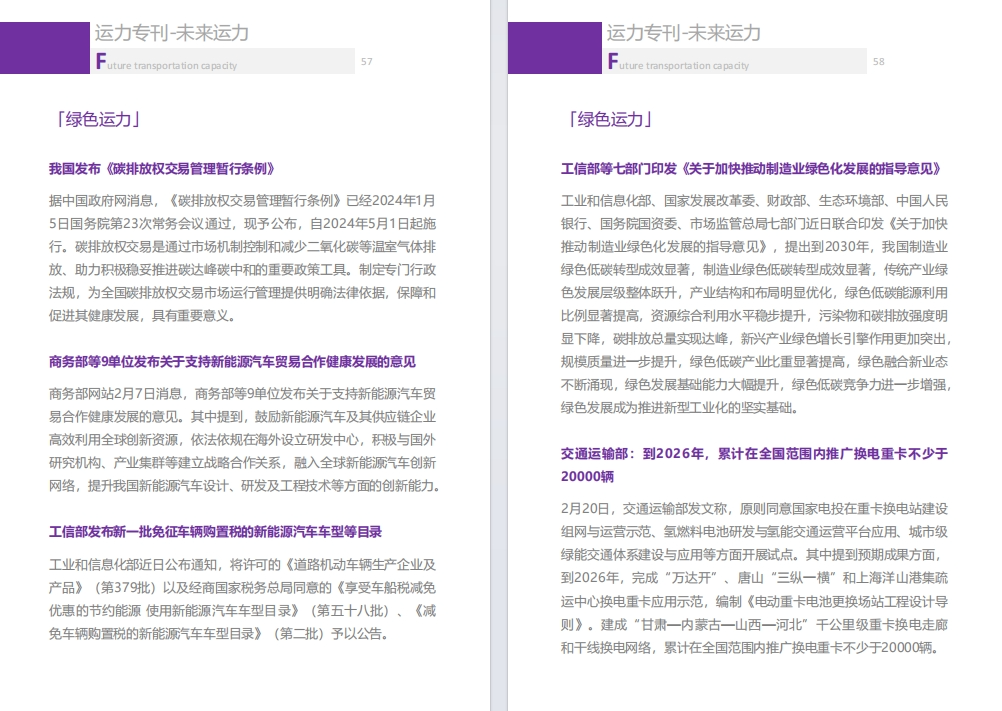The image size is (1002, 711).
Task: Click the line starting 则》。建成“甘肃—内蒙古—山西—河北”
Action: [x=754, y=624]
